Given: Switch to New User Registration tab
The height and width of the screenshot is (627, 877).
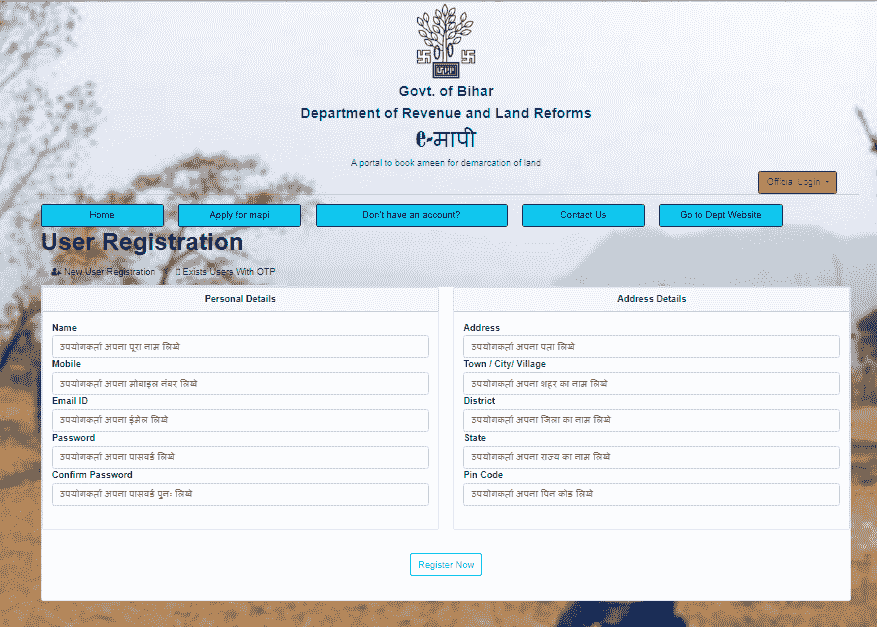Looking at the screenshot, I should click(103, 272).
